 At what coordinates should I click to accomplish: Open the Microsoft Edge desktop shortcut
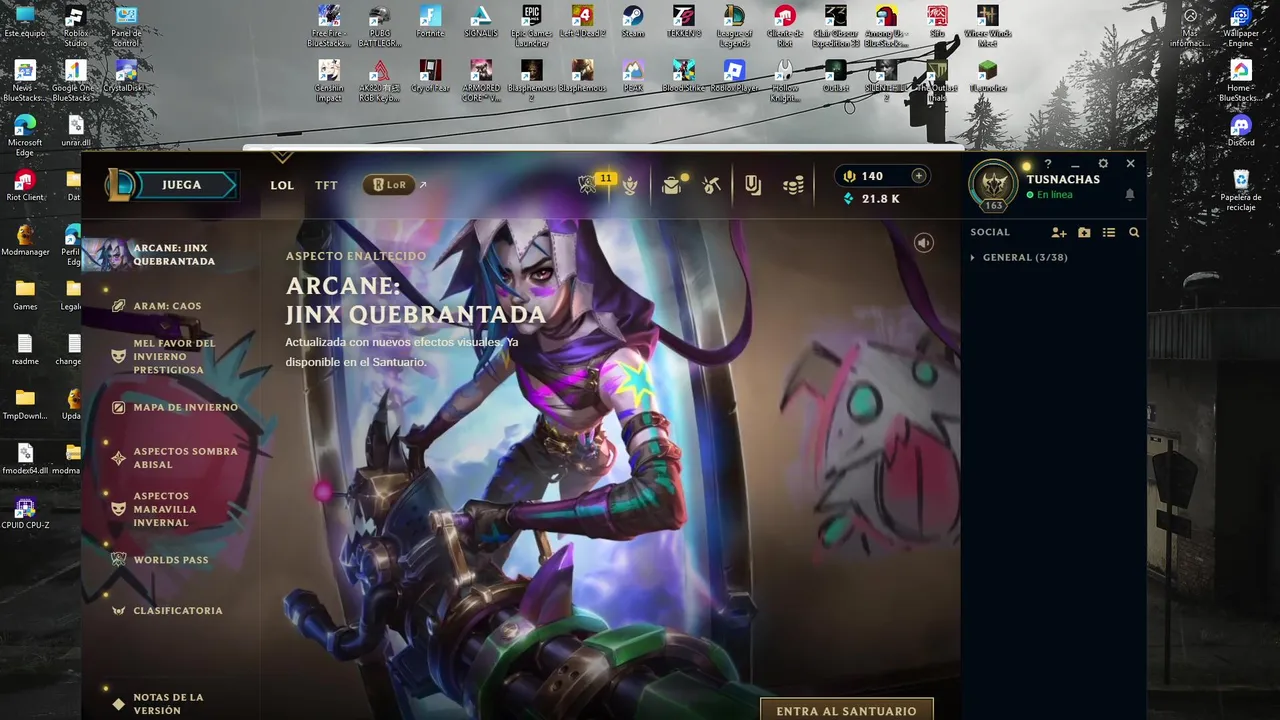click(25, 135)
